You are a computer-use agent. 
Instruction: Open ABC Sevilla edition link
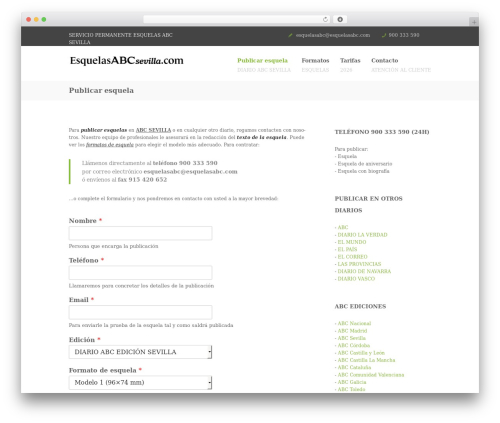coord(351,338)
